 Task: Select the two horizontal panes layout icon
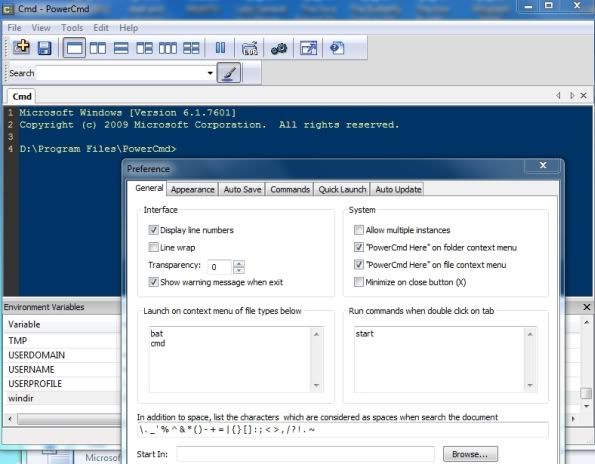(121, 48)
